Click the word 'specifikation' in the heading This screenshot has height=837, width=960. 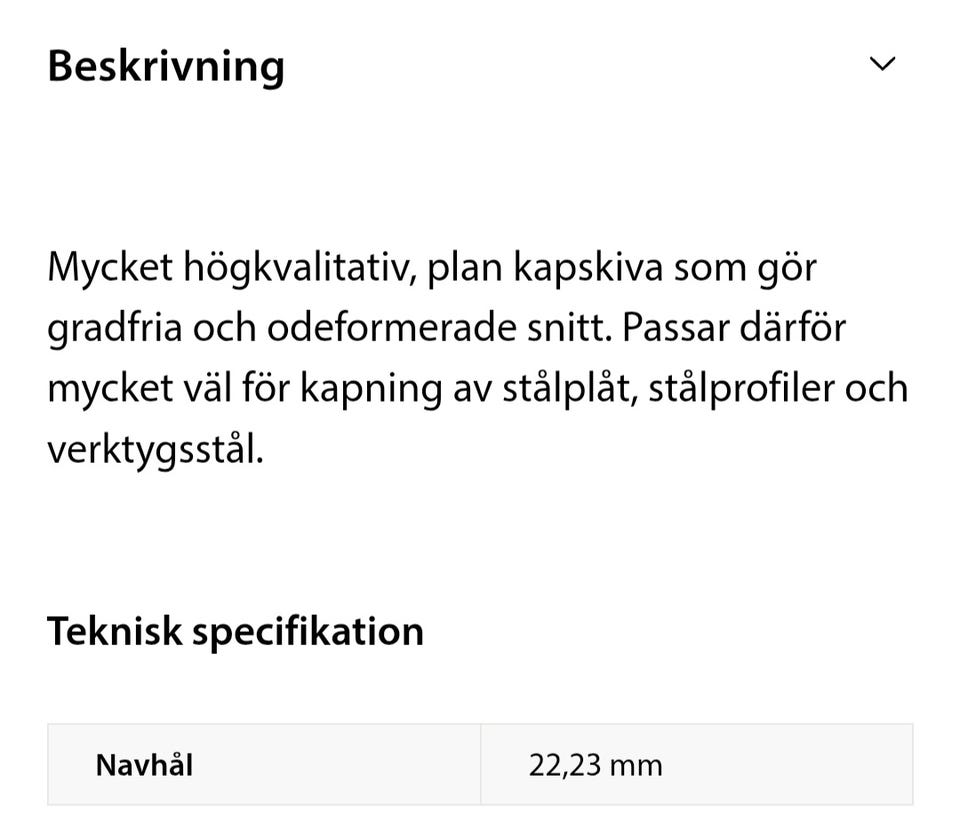(307, 631)
